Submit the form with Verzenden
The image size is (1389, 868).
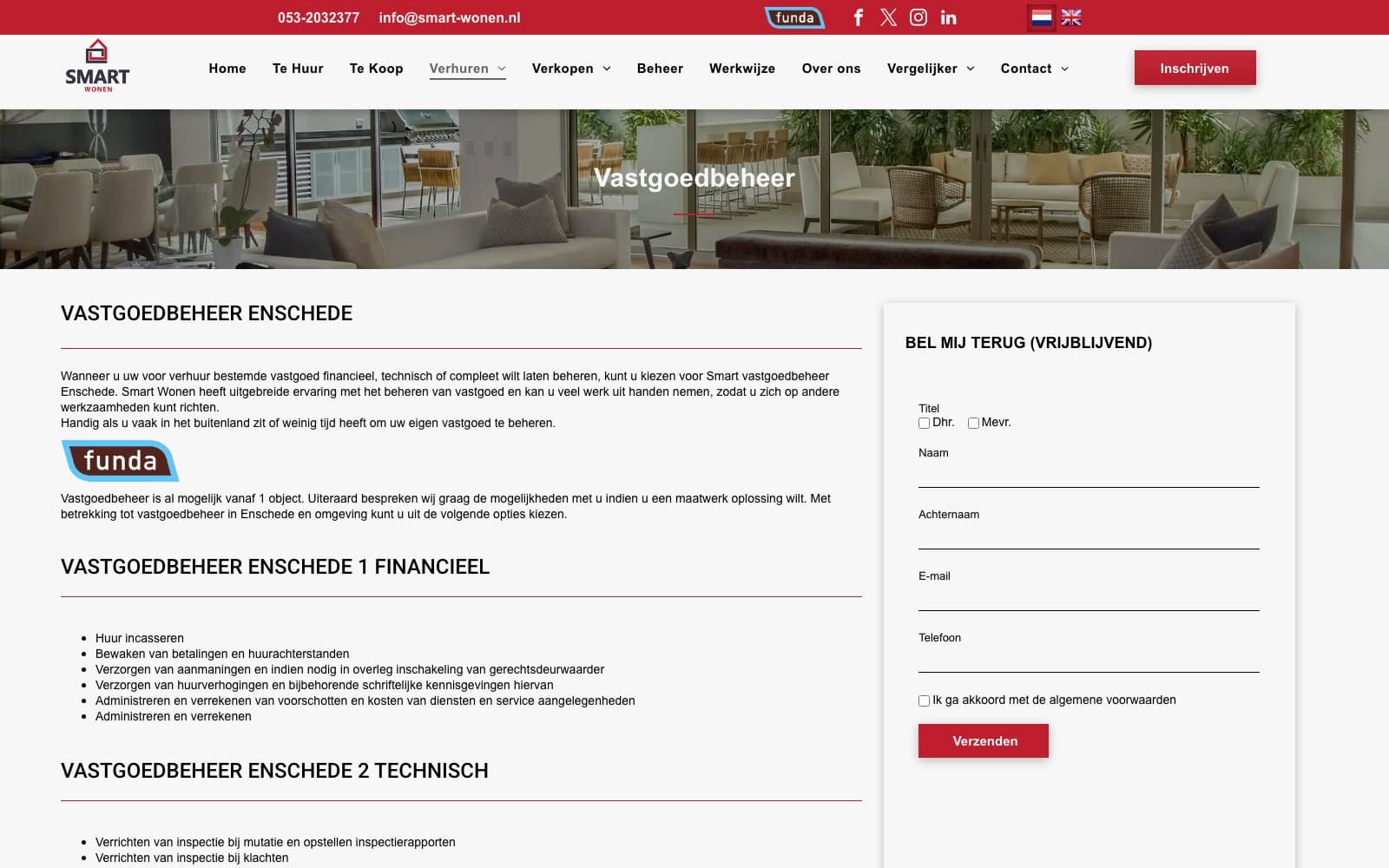pos(984,741)
